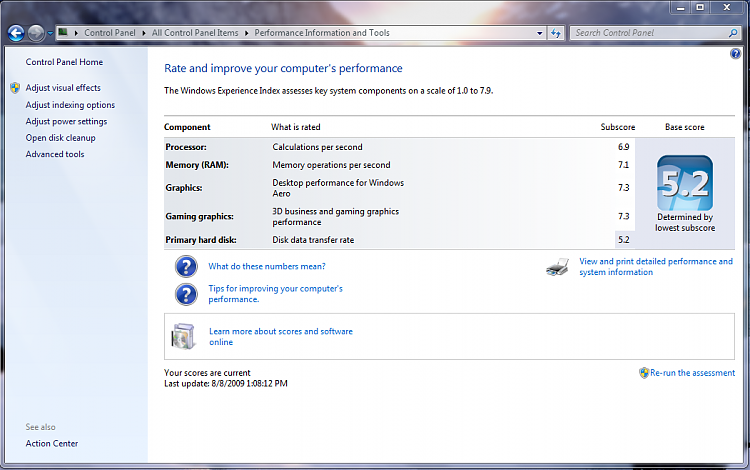Select the Graphics row label
This screenshot has height=470, width=750.
184,188
